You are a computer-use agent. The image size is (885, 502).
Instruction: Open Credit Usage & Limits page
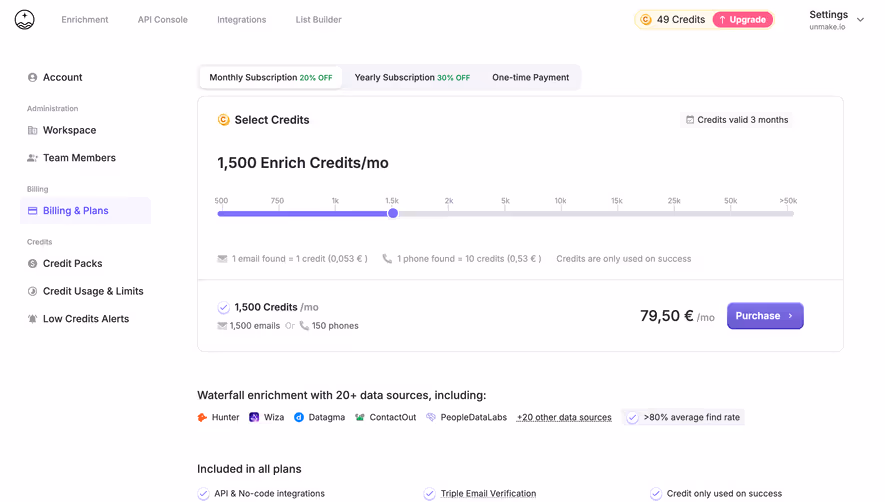tap(93, 291)
